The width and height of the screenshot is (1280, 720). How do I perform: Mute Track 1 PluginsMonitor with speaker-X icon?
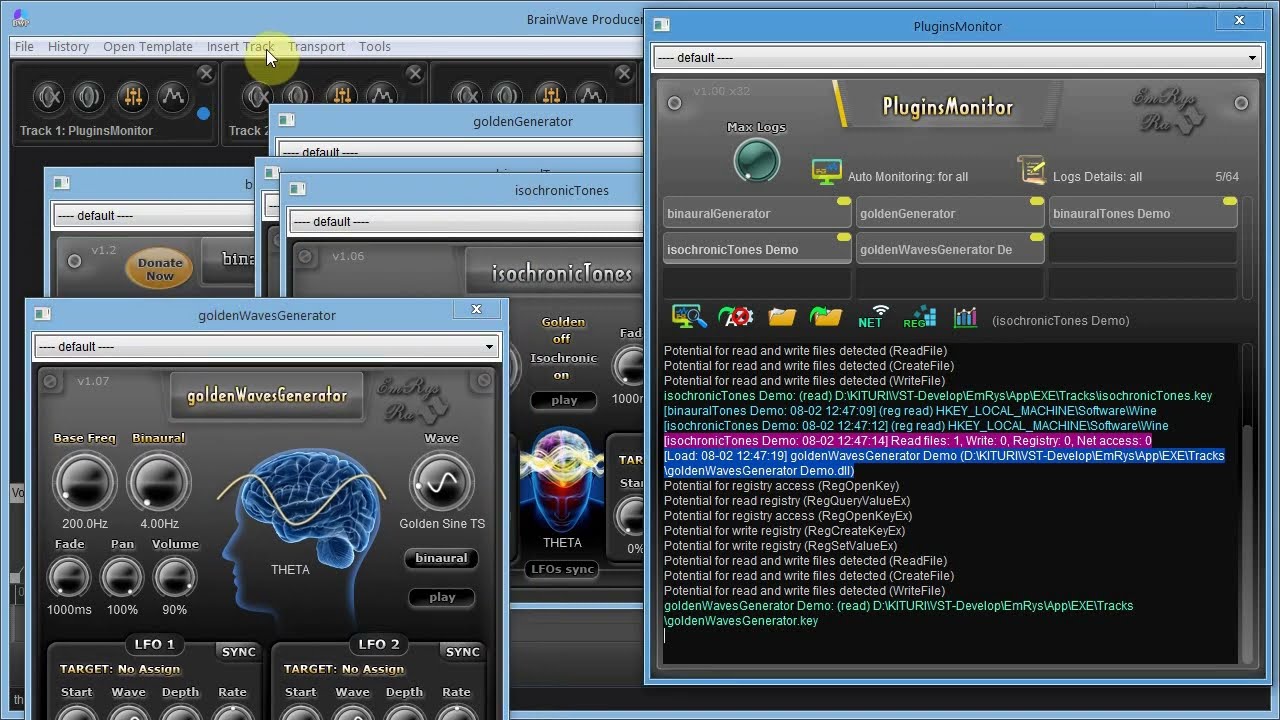click(49, 96)
